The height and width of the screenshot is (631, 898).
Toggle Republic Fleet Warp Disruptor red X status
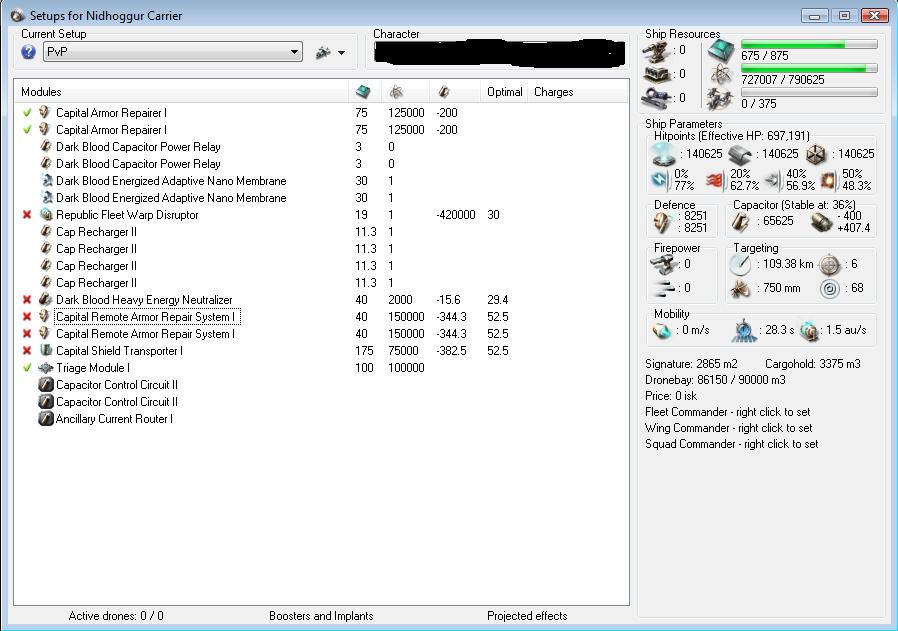coord(27,215)
